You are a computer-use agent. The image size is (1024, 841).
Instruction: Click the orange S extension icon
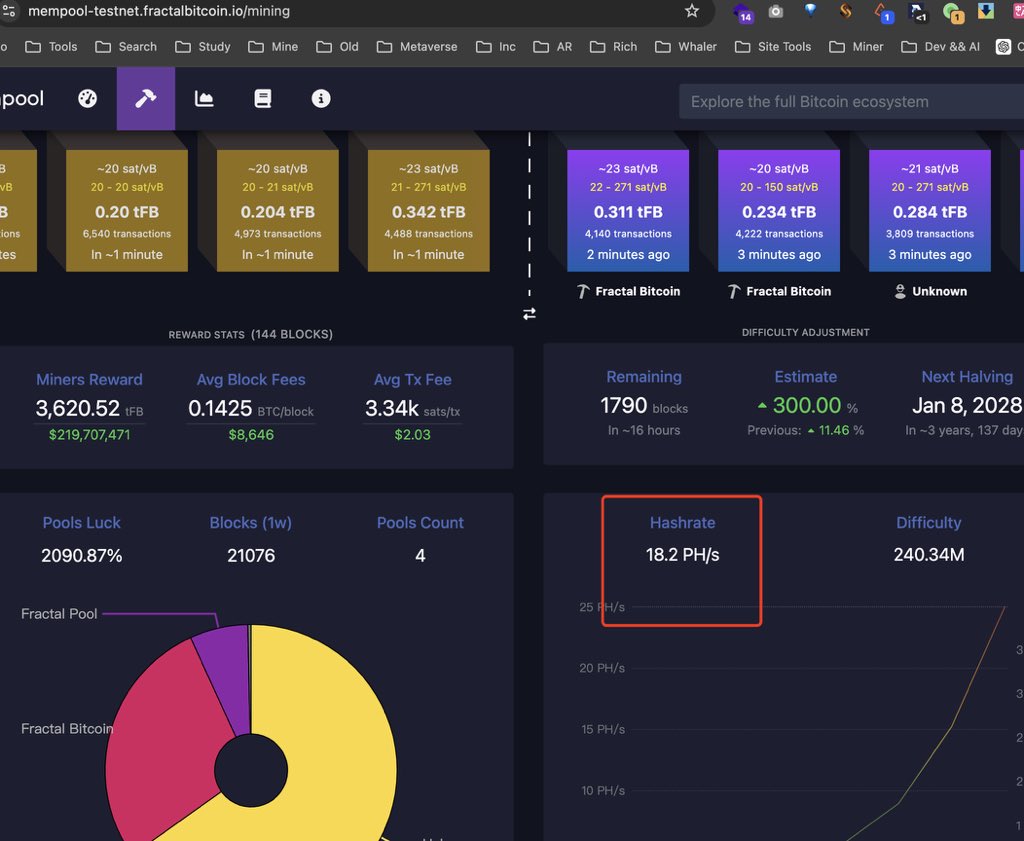pyautogui.click(x=846, y=10)
